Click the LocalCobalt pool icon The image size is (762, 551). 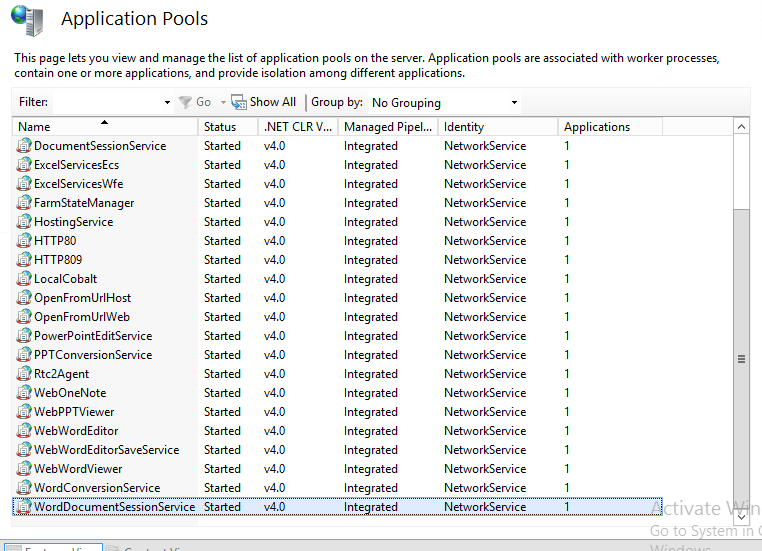pos(24,278)
